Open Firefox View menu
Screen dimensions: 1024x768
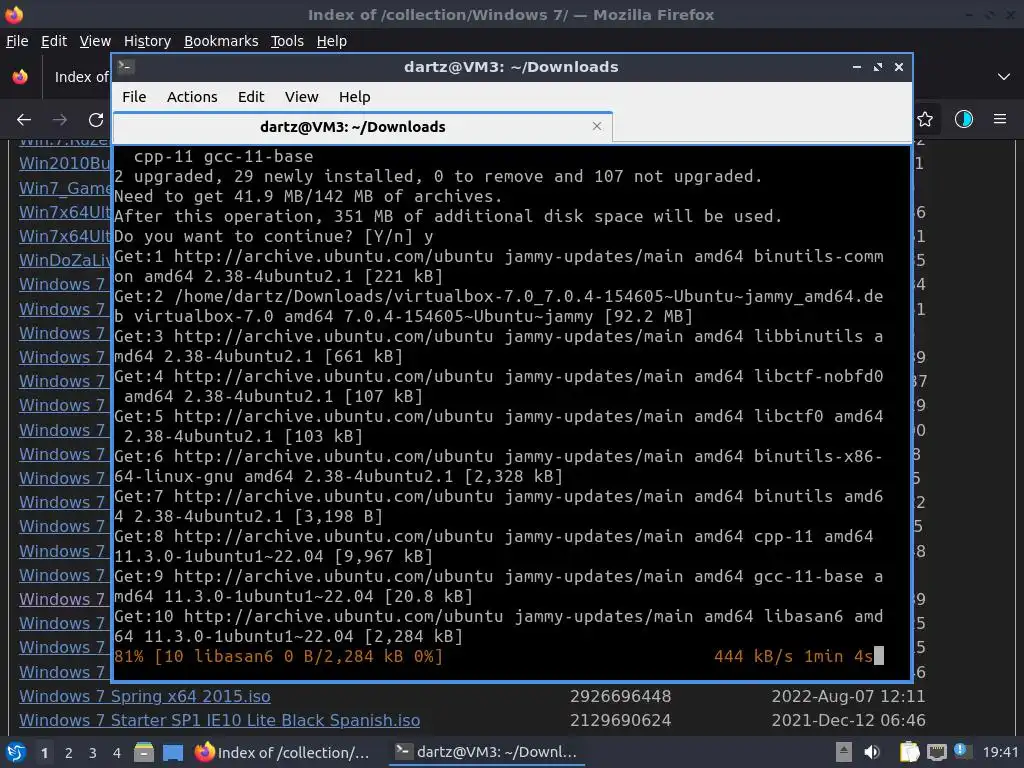95,40
